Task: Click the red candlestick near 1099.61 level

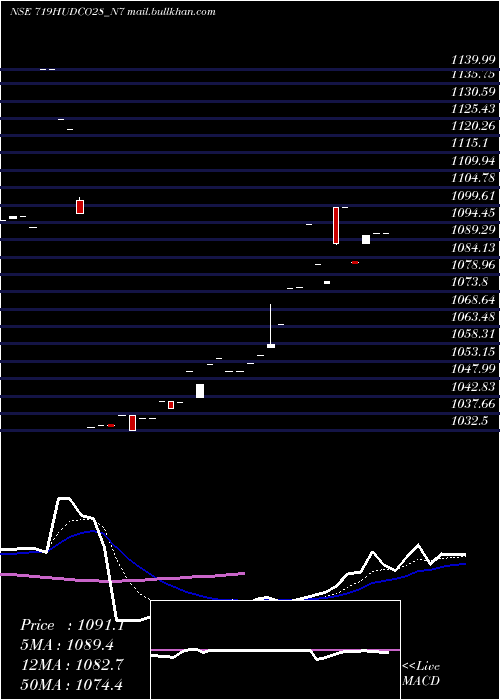Action: pyautogui.click(x=80, y=207)
